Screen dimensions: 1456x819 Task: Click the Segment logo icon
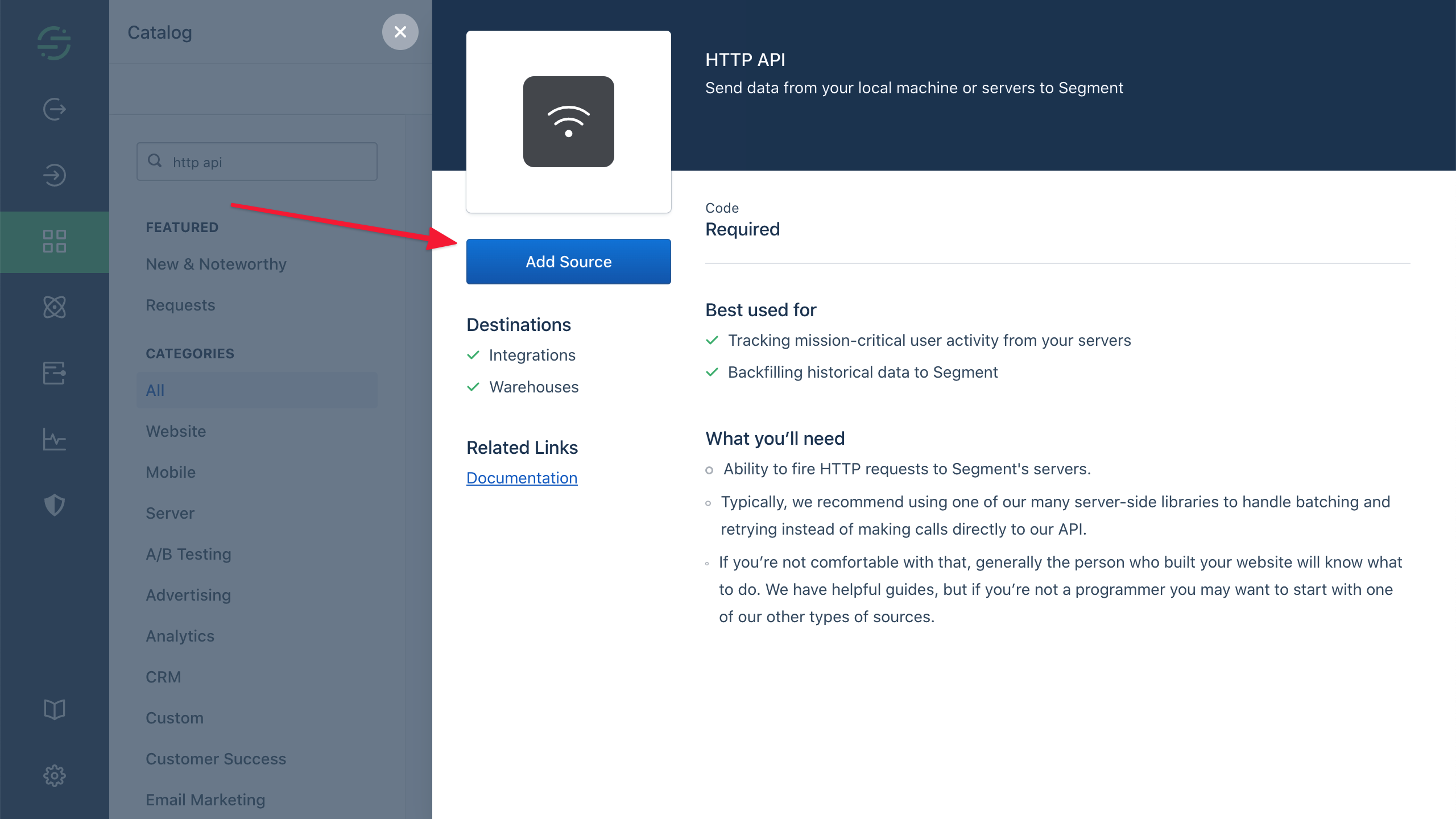click(54, 43)
